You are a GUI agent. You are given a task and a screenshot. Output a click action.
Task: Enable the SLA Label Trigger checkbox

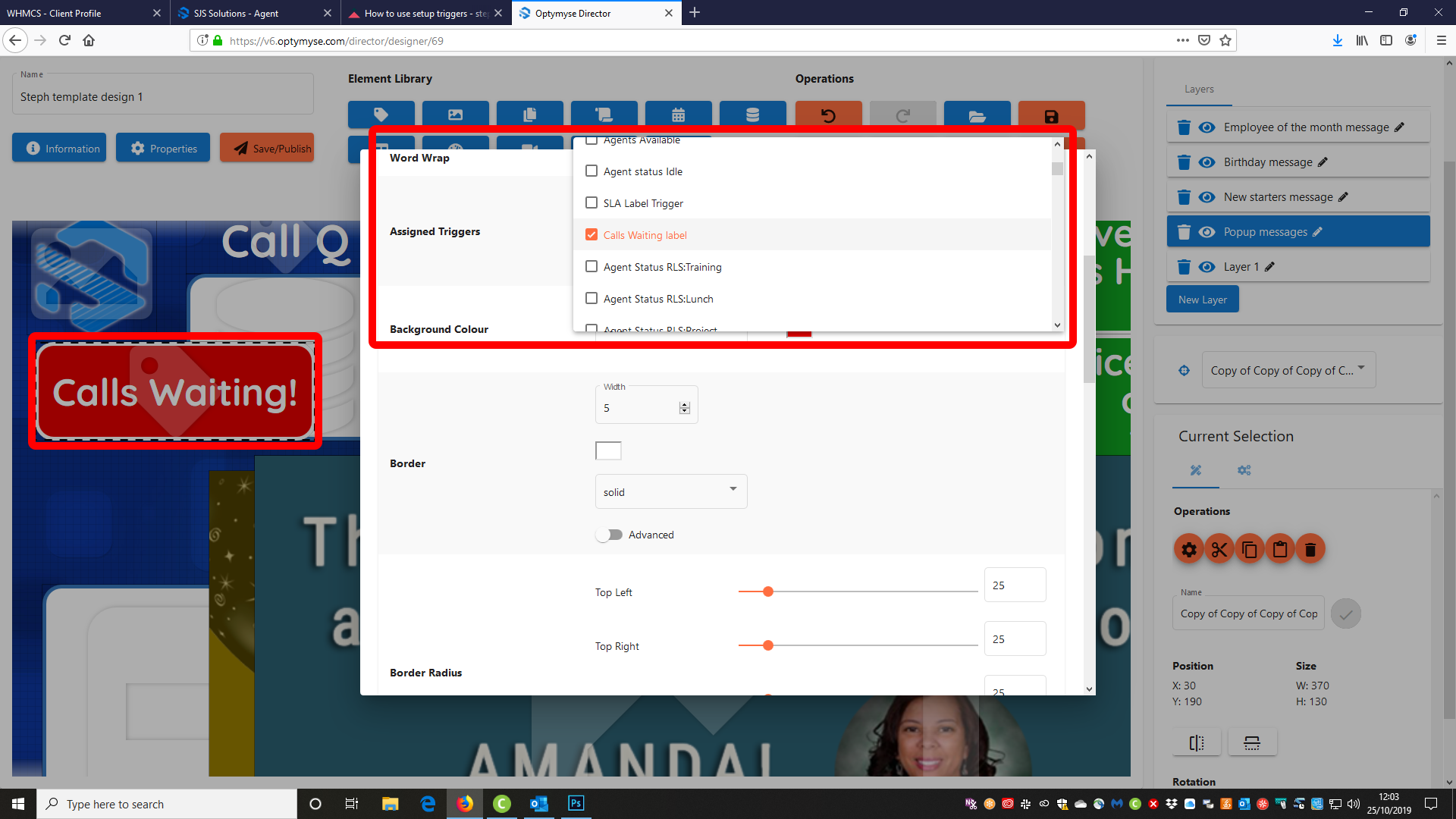[x=591, y=202]
